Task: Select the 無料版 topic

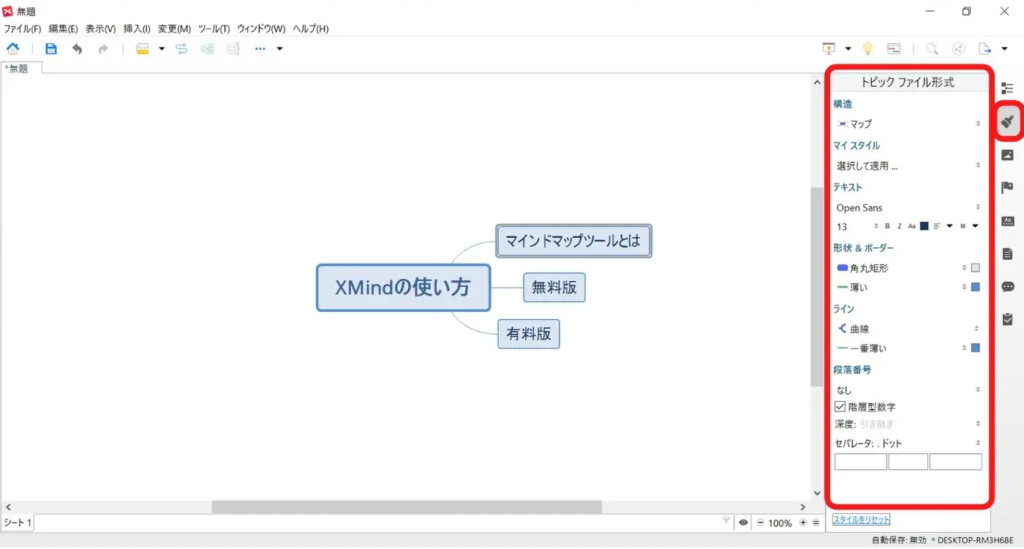Action: pos(554,287)
